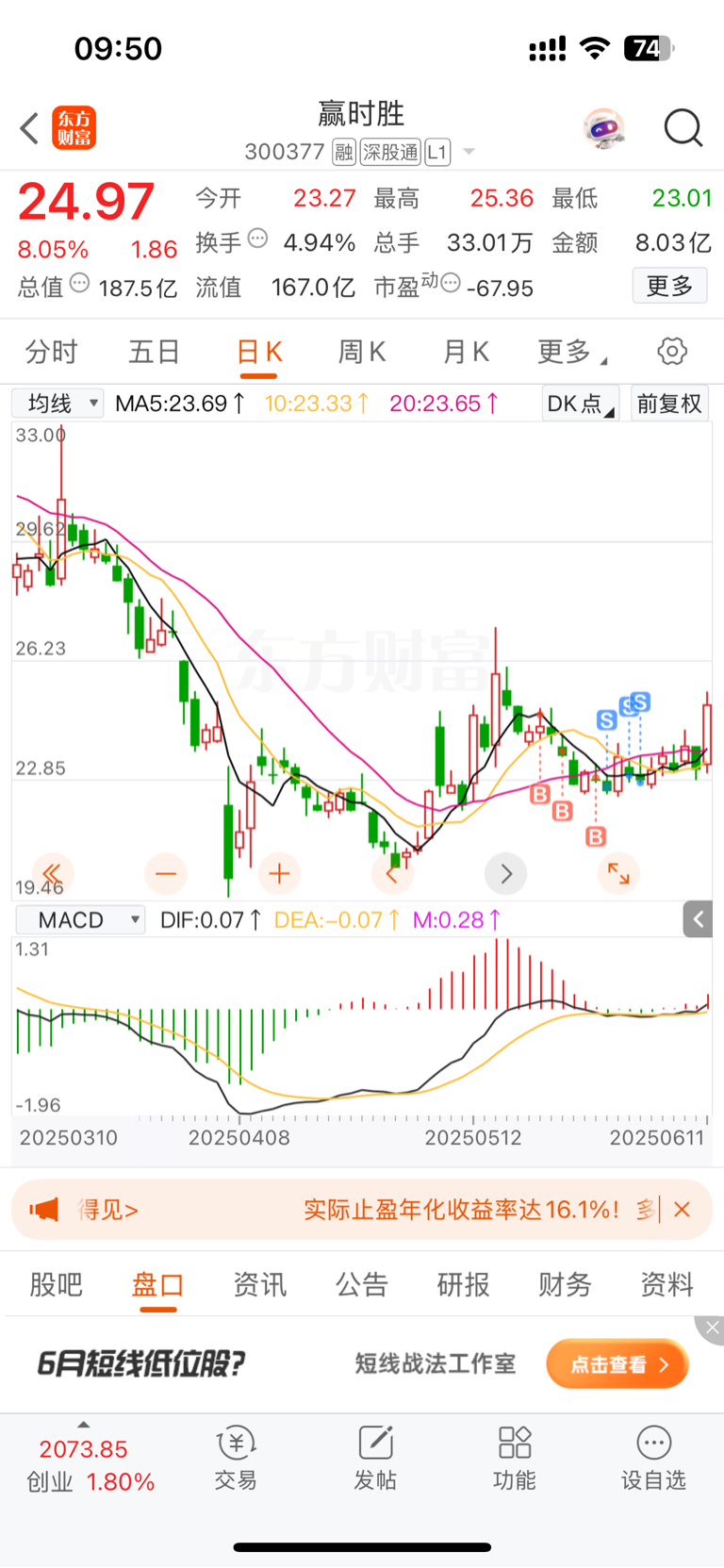Open the DK点 dropdown

point(581,404)
